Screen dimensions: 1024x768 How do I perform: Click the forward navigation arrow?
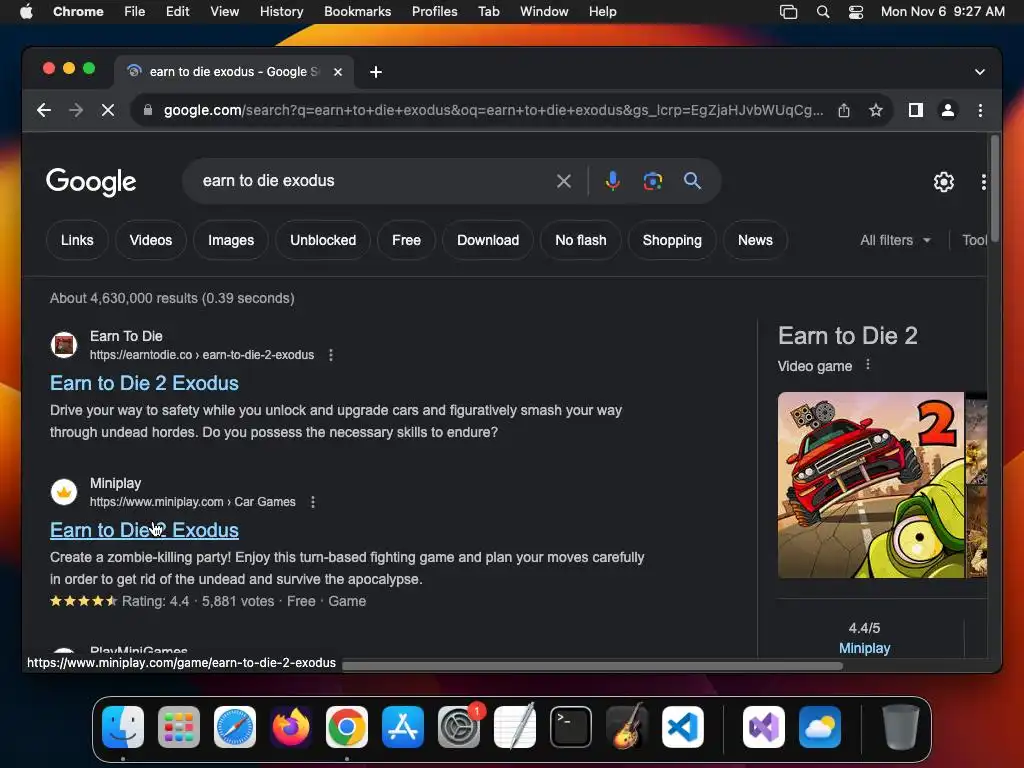point(76,110)
